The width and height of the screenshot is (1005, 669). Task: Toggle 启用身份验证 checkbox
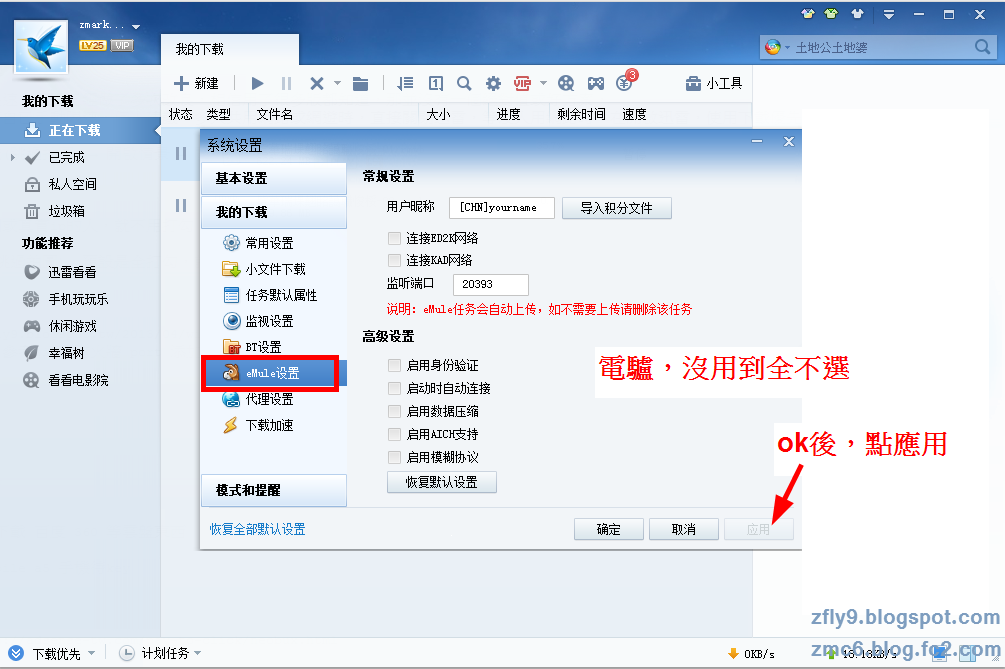(x=394, y=365)
